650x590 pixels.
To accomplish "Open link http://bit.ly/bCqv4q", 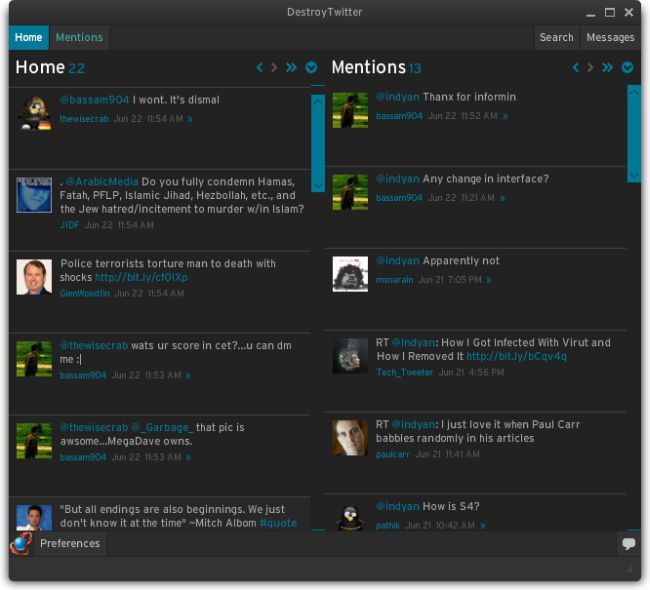I will tap(516, 357).
